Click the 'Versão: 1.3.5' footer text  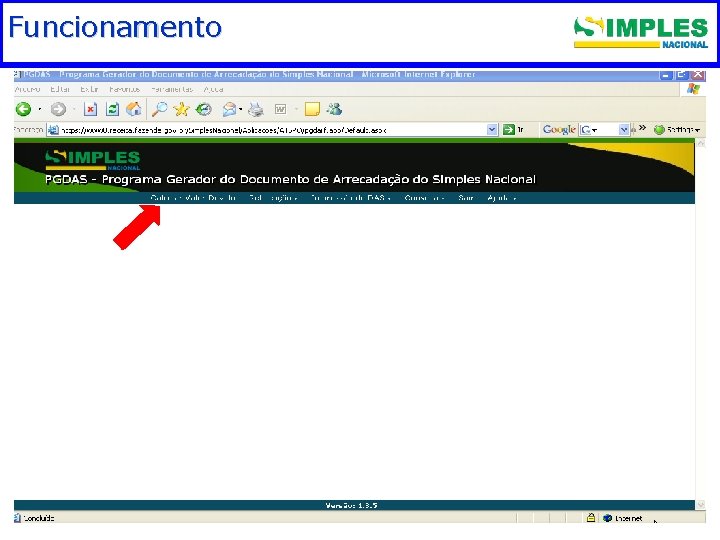point(351,505)
